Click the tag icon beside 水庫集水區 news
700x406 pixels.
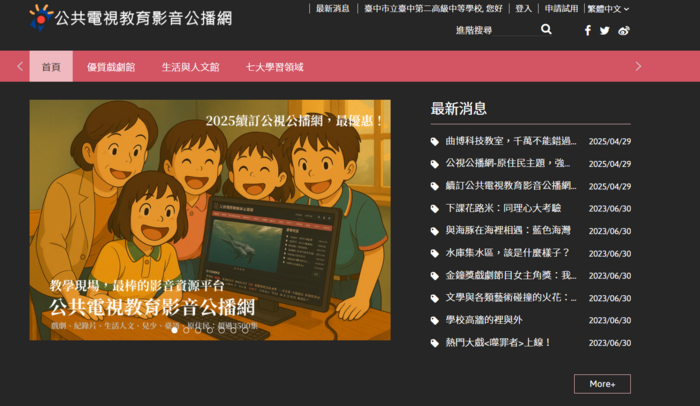point(435,253)
